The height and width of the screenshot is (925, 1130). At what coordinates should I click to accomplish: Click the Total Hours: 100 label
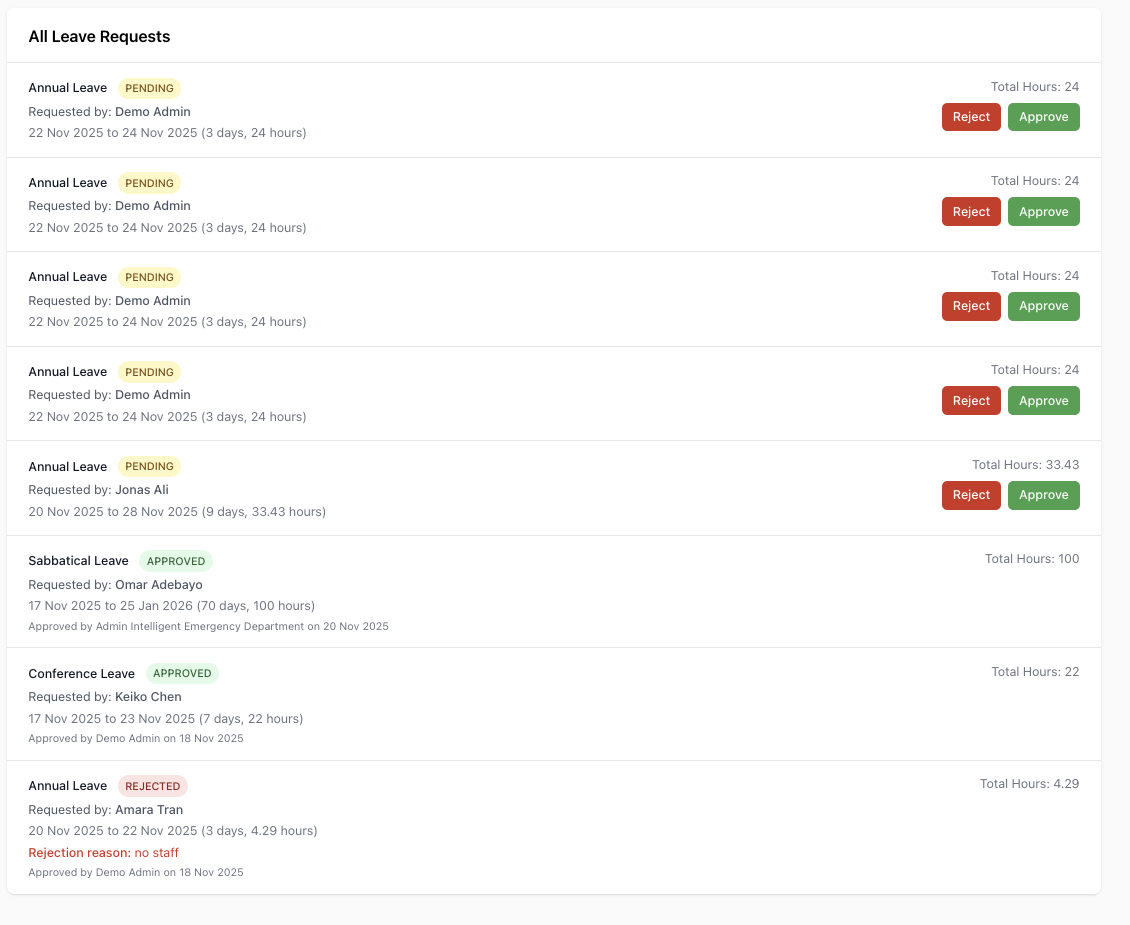pos(1032,559)
